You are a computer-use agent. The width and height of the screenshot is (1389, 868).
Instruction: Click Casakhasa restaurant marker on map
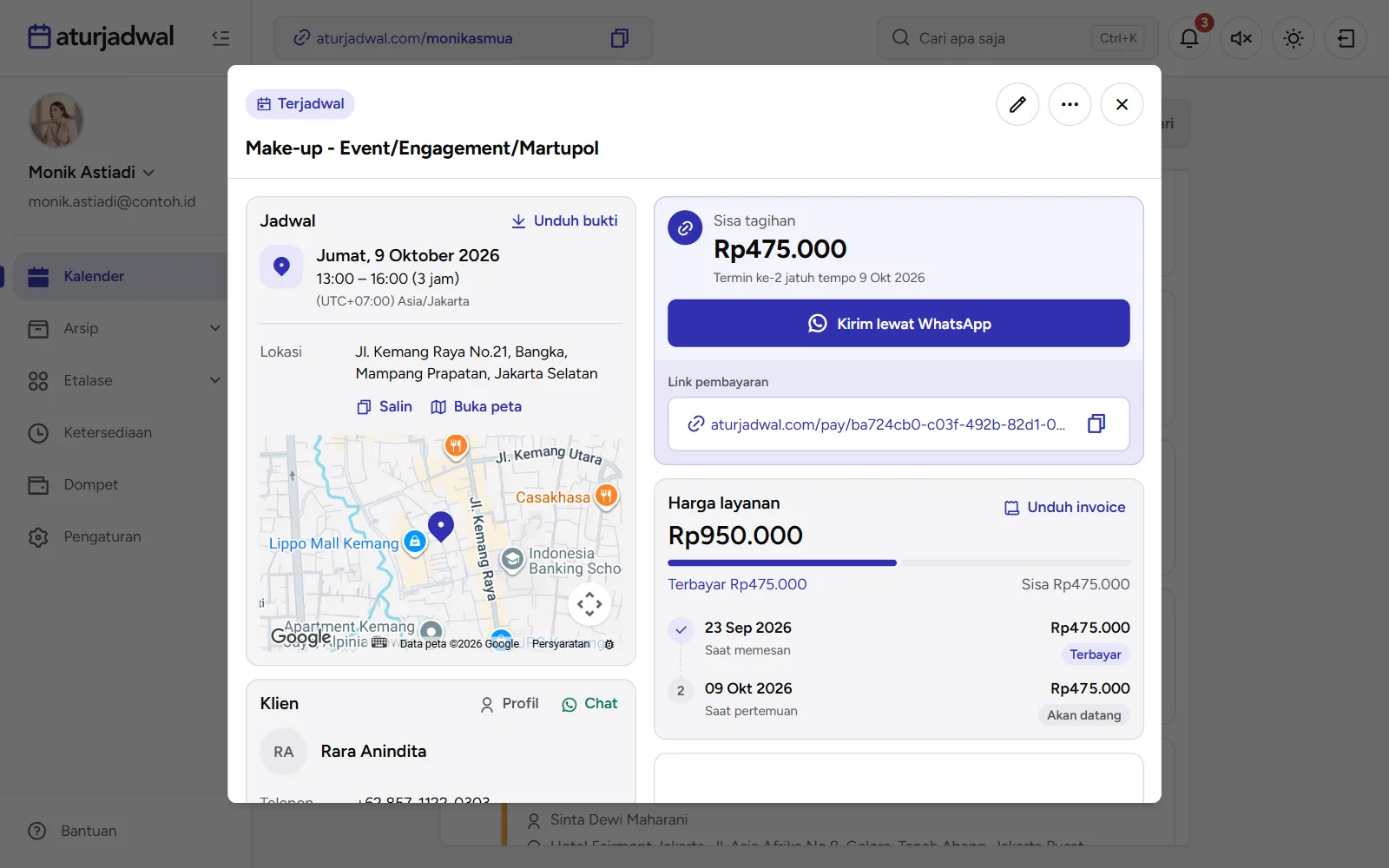pyautogui.click(x=606, y=496)
